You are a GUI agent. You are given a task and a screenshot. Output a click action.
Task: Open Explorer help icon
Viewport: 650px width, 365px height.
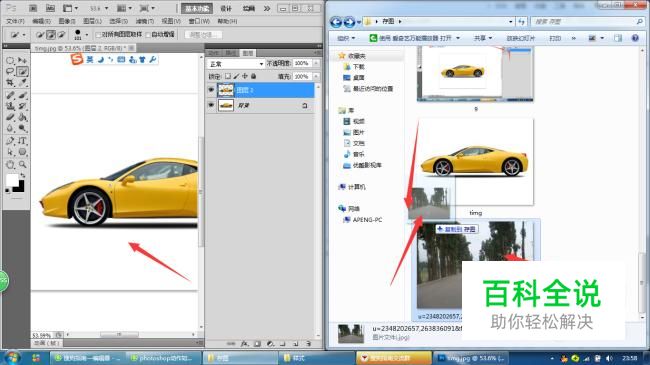635,38
